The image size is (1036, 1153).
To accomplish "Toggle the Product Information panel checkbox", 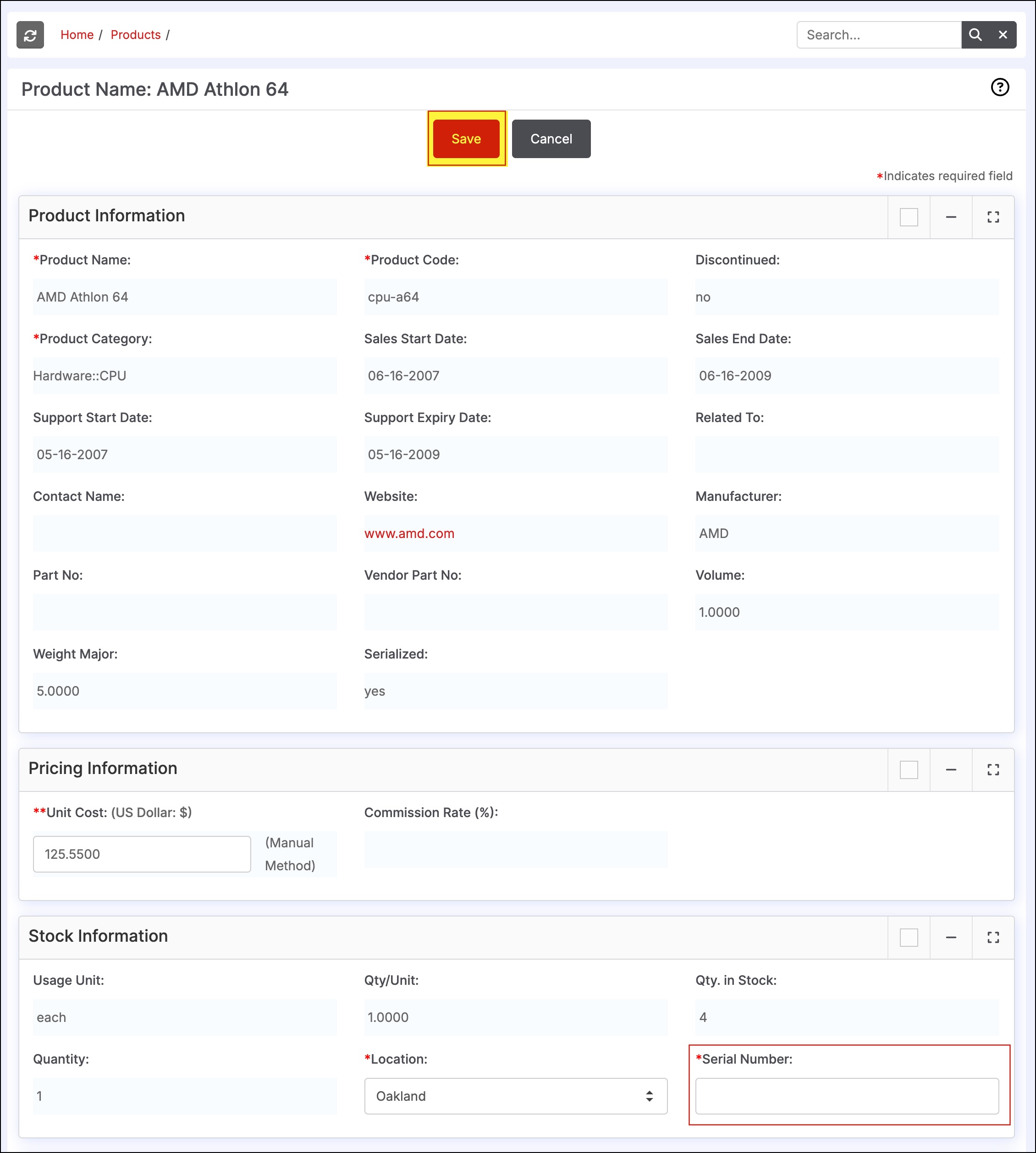I will point(909,217).
